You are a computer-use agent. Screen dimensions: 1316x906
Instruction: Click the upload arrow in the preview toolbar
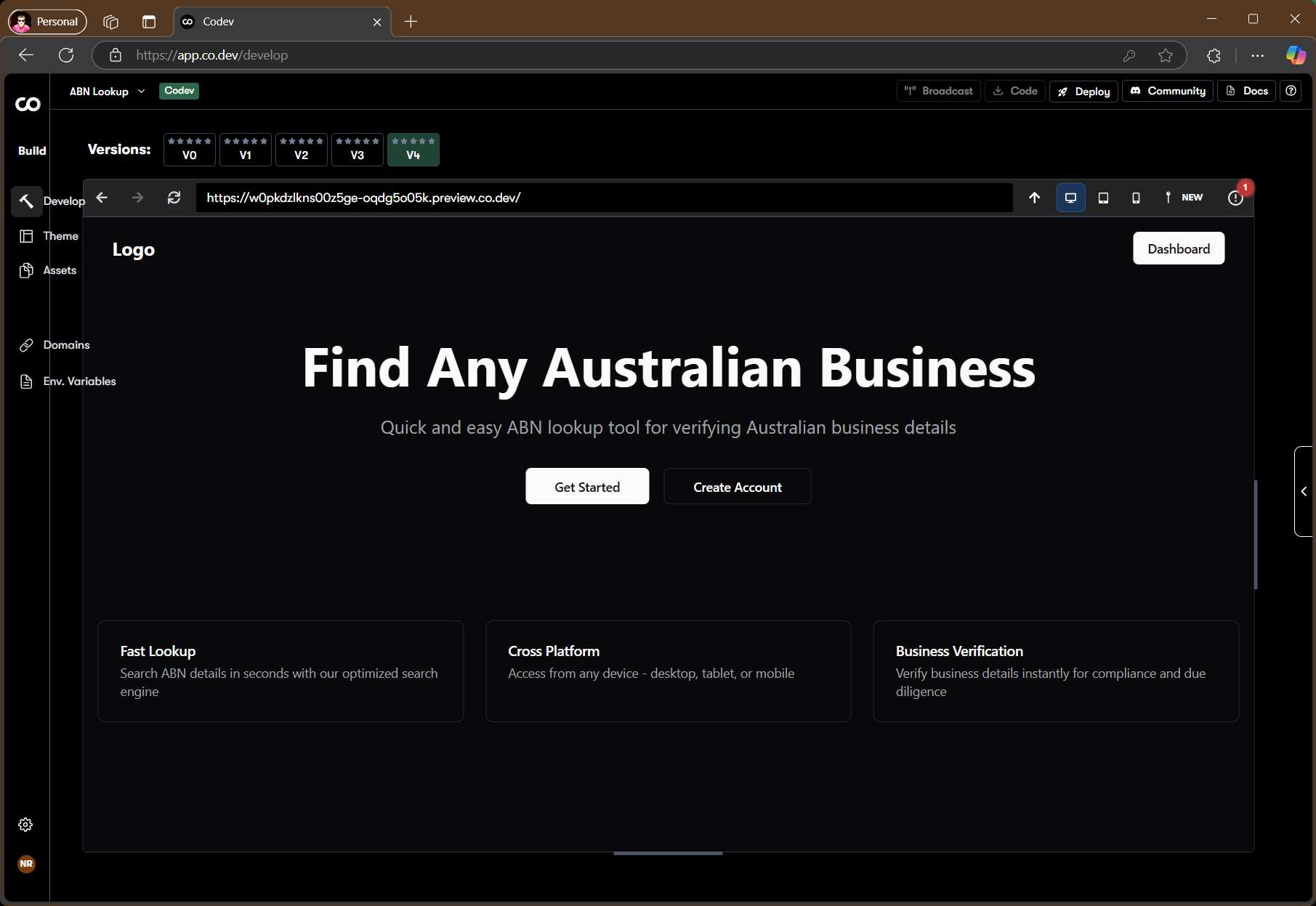[x=1034, y=197]
